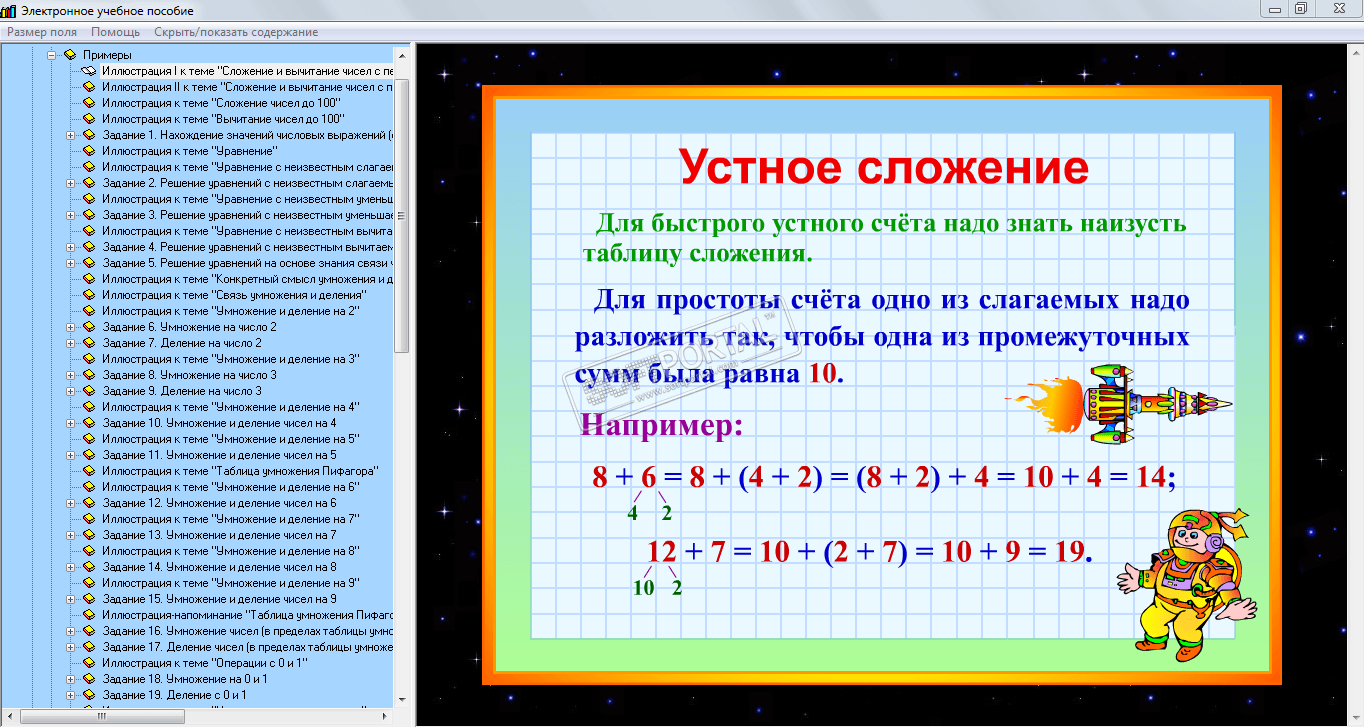Expand the Задание 6 tree node
The image size is (1364, 727).
(x=70, y=327)
